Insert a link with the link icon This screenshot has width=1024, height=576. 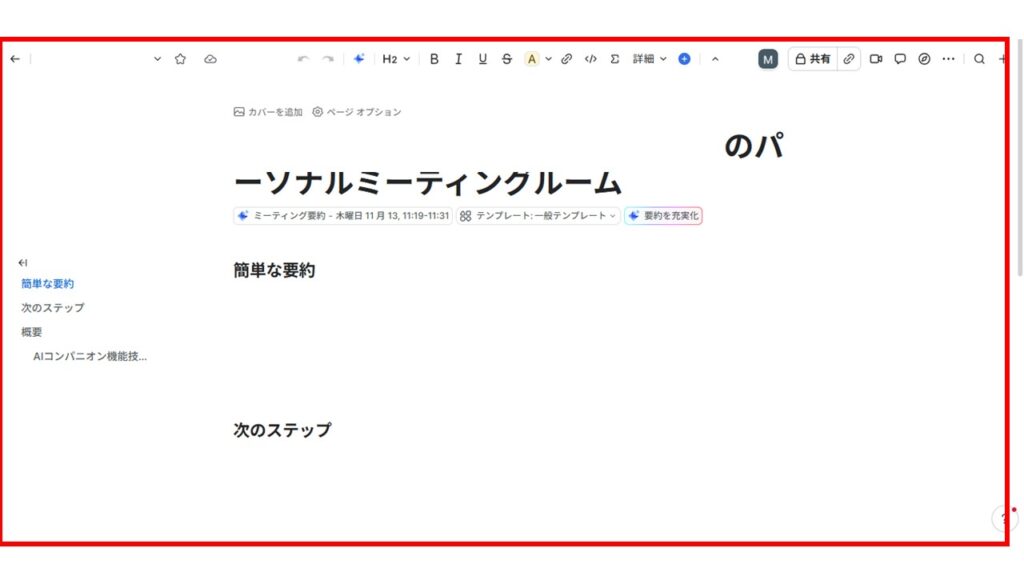[566, 59]
